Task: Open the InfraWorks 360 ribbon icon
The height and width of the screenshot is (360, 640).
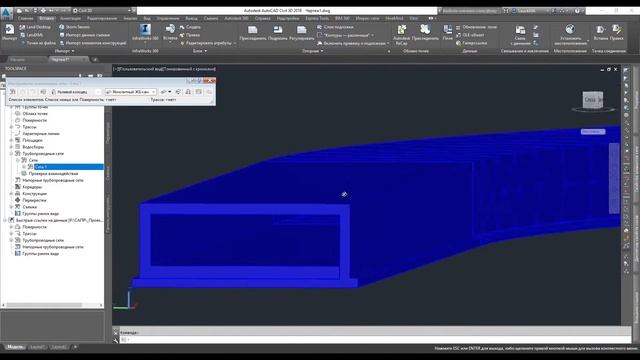Action: (145, 32)
